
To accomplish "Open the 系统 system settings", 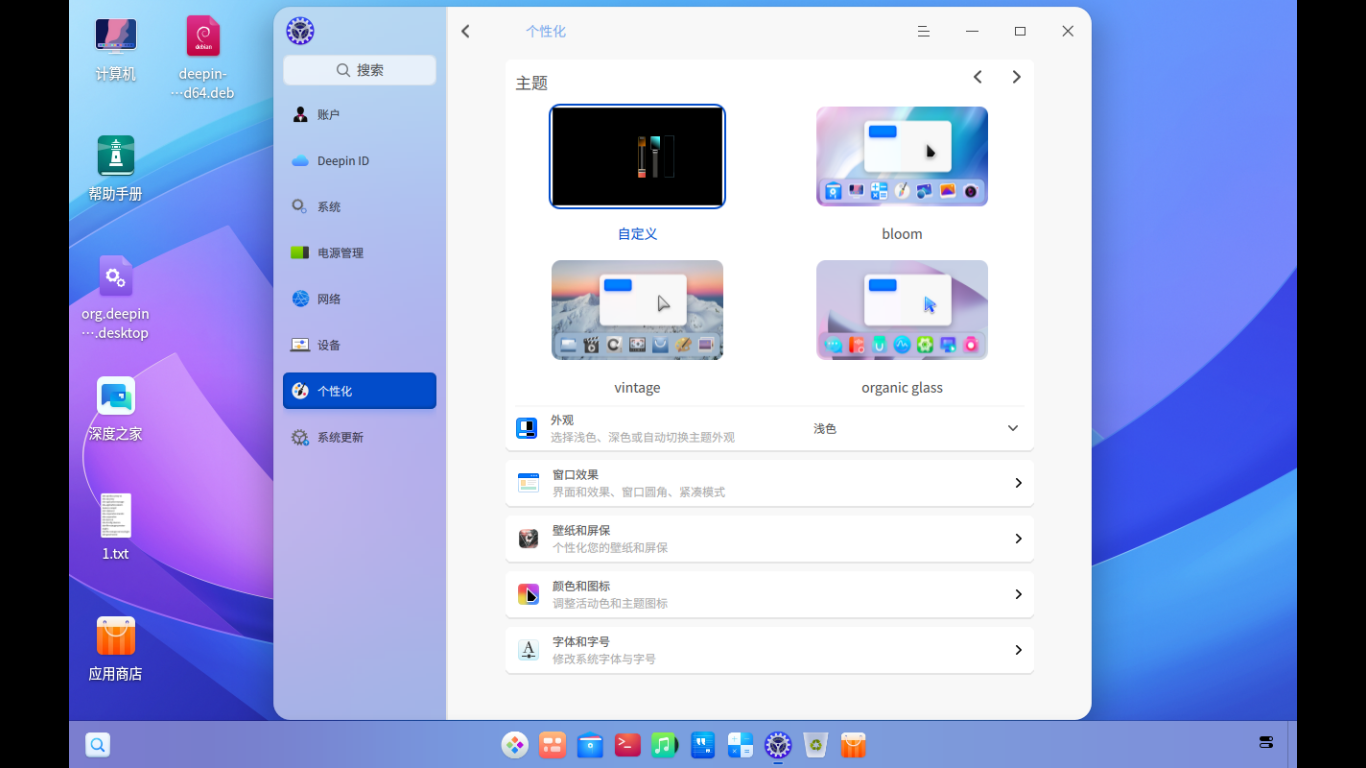I will 359,207.
